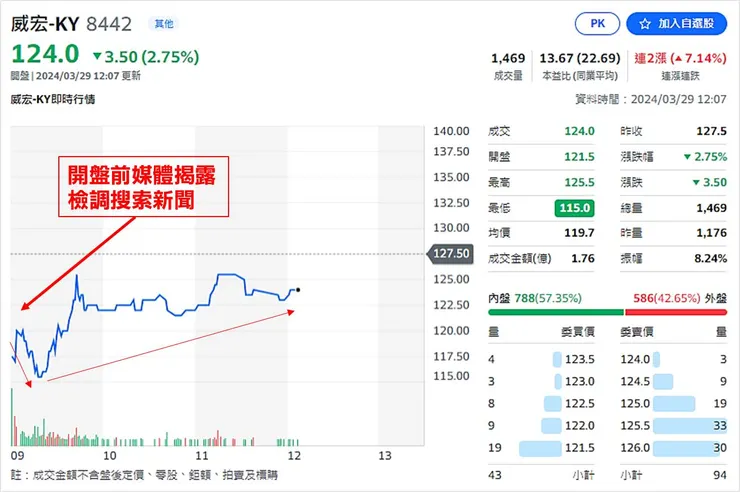
Task: Add stock via 加入自選股 button
Action: [676, 24]
